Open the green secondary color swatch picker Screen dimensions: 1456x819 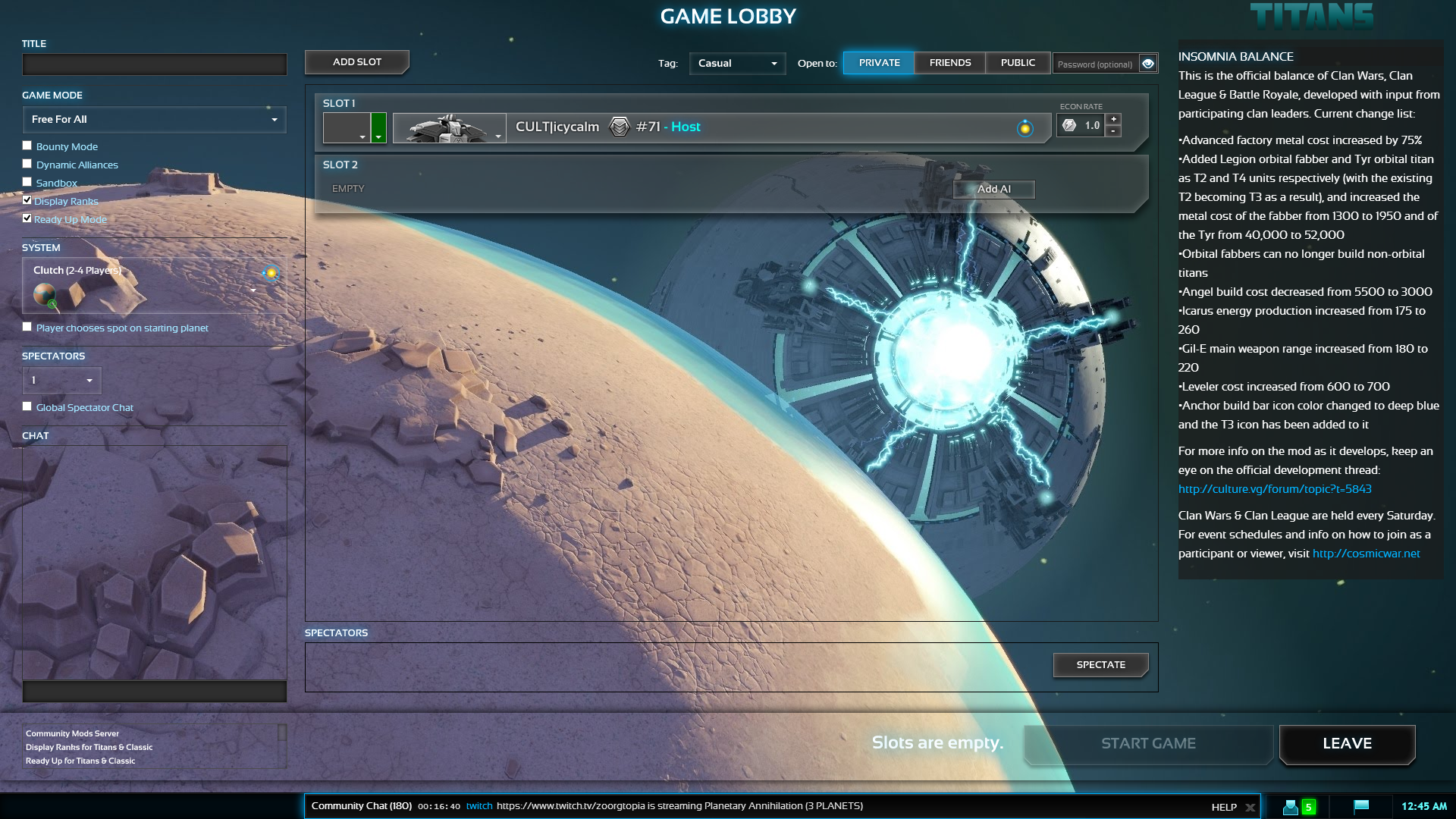pos(378,128)
